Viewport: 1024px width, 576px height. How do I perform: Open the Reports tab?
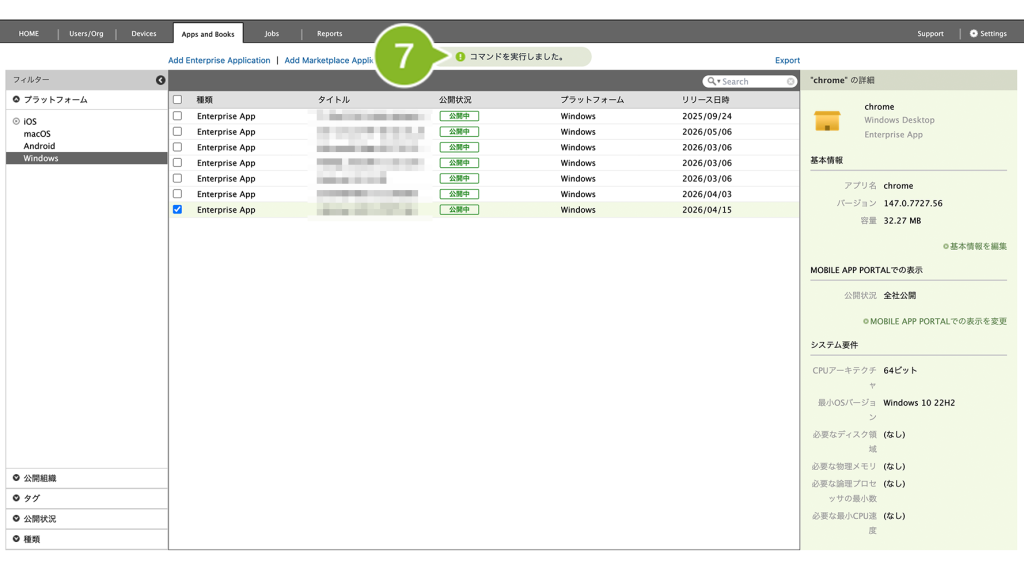[x=329, y=33]
